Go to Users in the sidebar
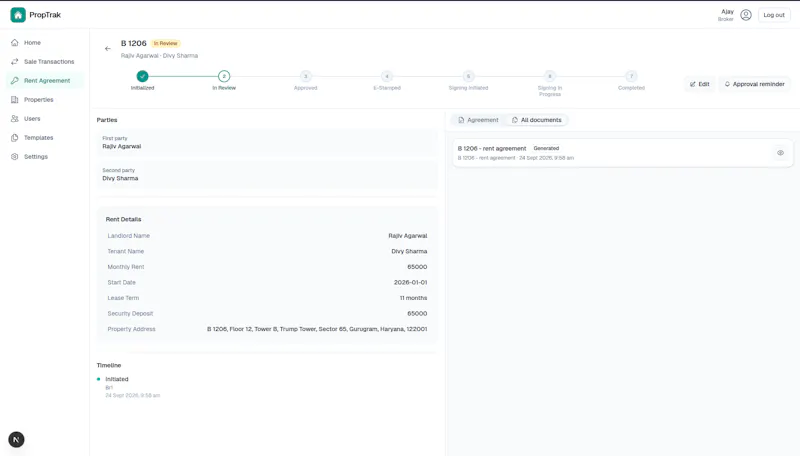The image size is (800, 456). (x=44, y=119)
